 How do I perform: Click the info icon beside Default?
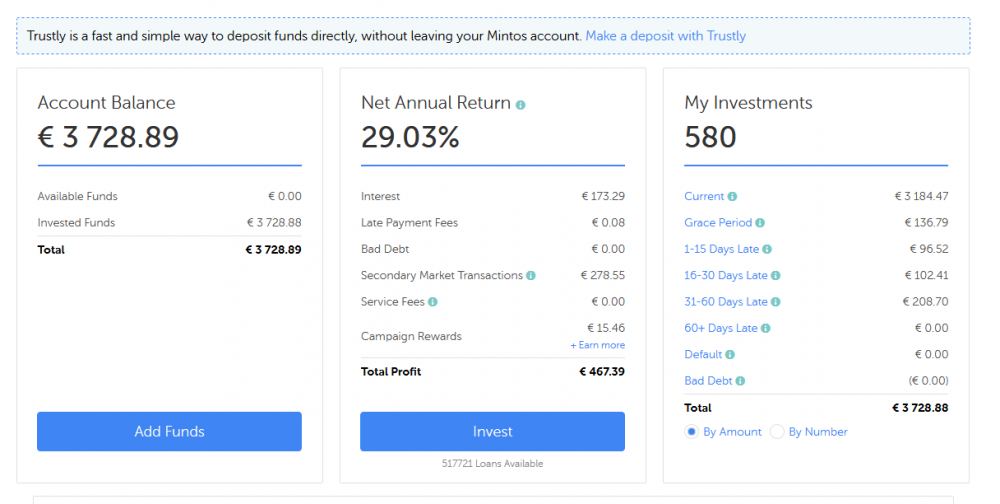[731, 355]
